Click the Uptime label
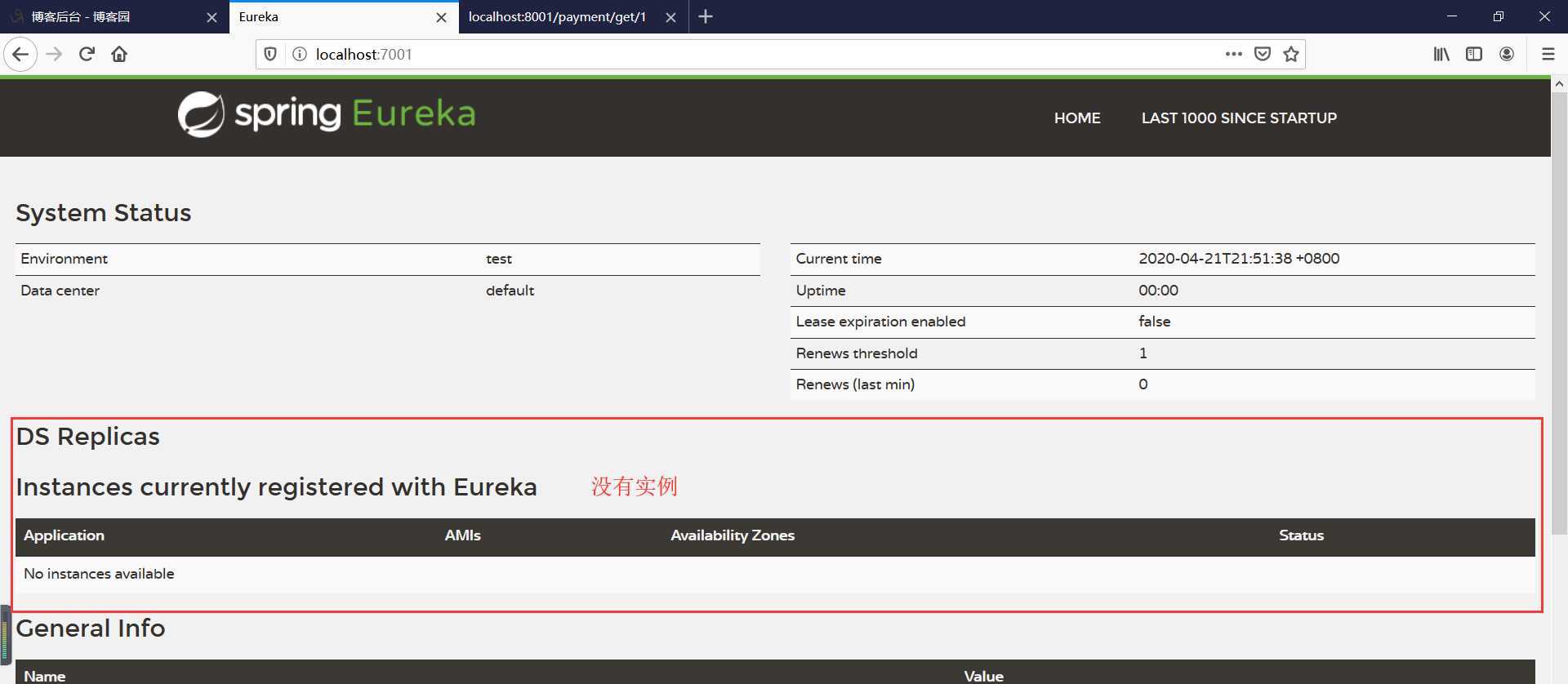This screenshot has width=1568, height=684. click(821, 291)
